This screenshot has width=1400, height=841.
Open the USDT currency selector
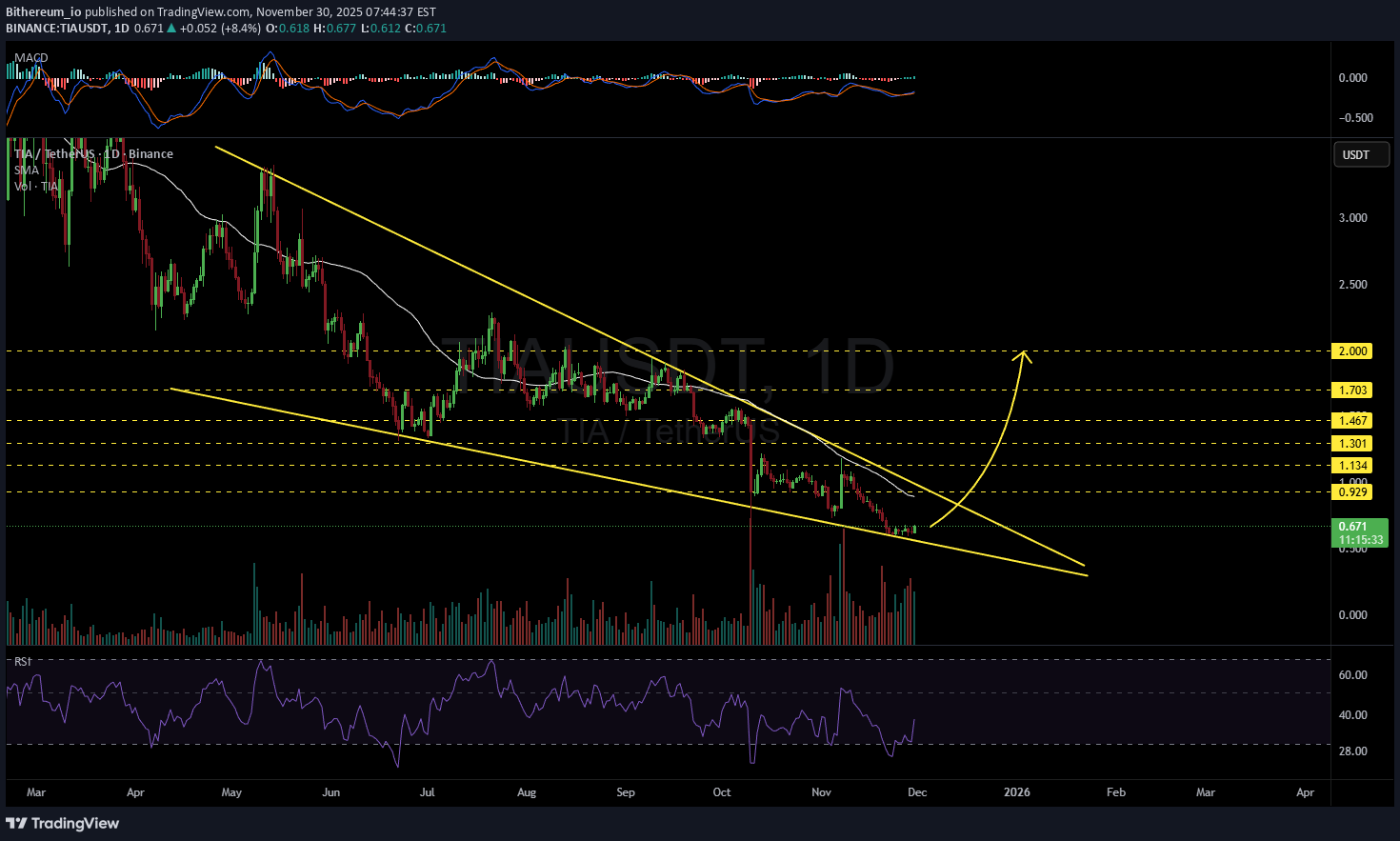pyautogui.click(x=1356, y=155)
